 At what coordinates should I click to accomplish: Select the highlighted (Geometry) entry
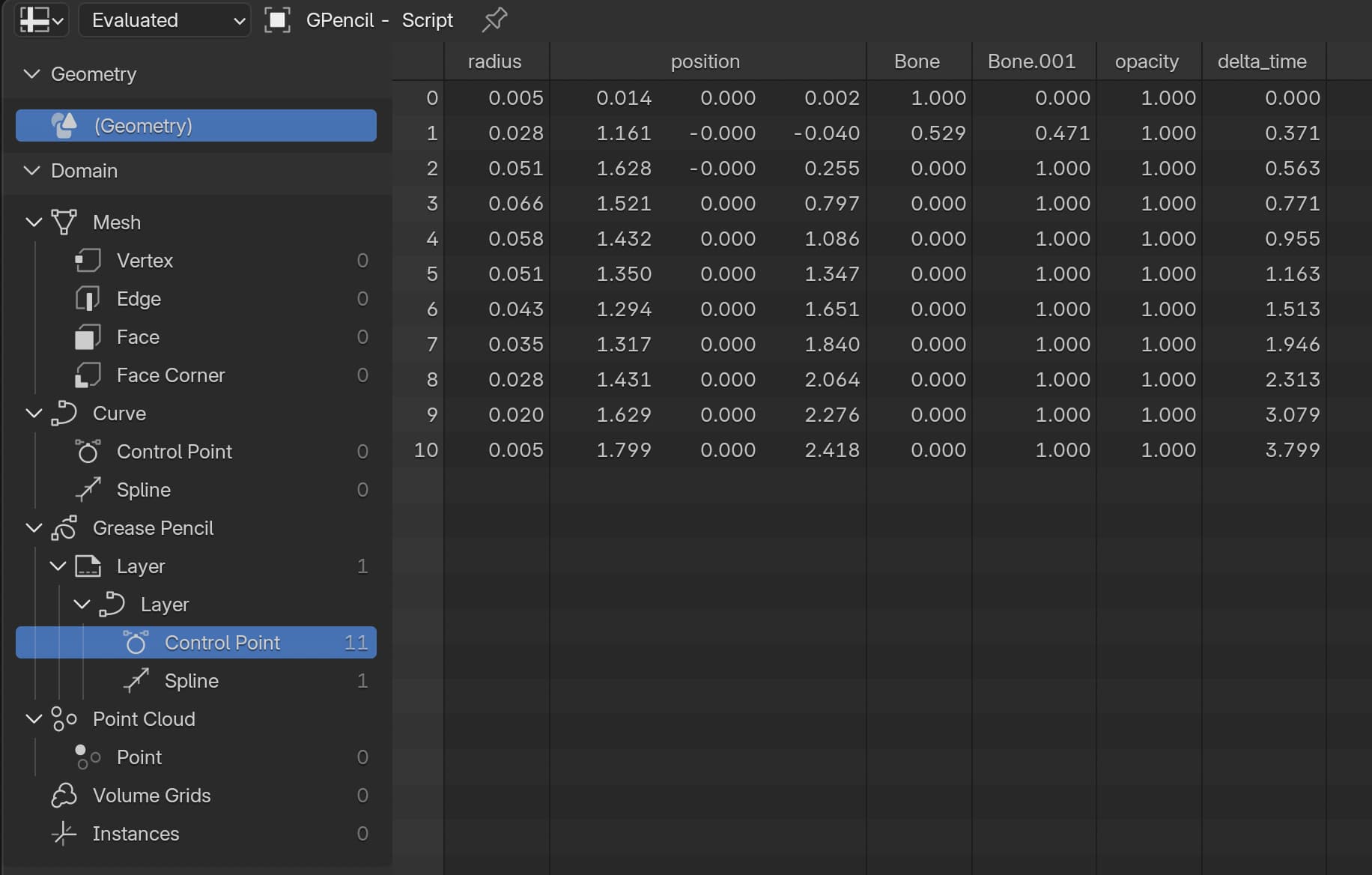[x=196, y=126]
